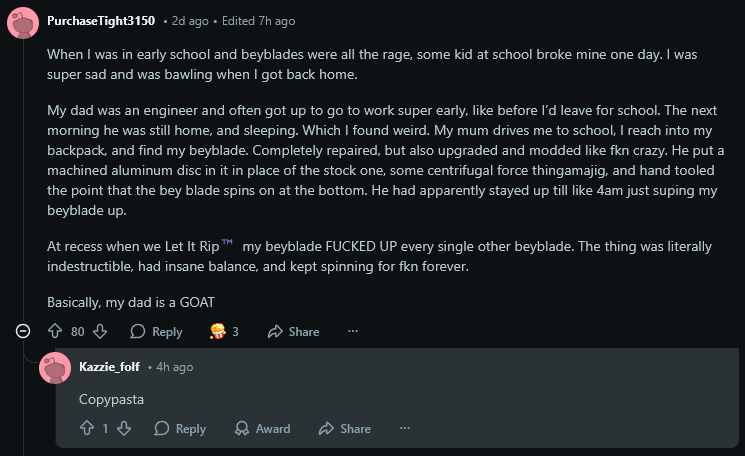Give an Award to Kazzie_folf's reply

[x=262, y=428]
